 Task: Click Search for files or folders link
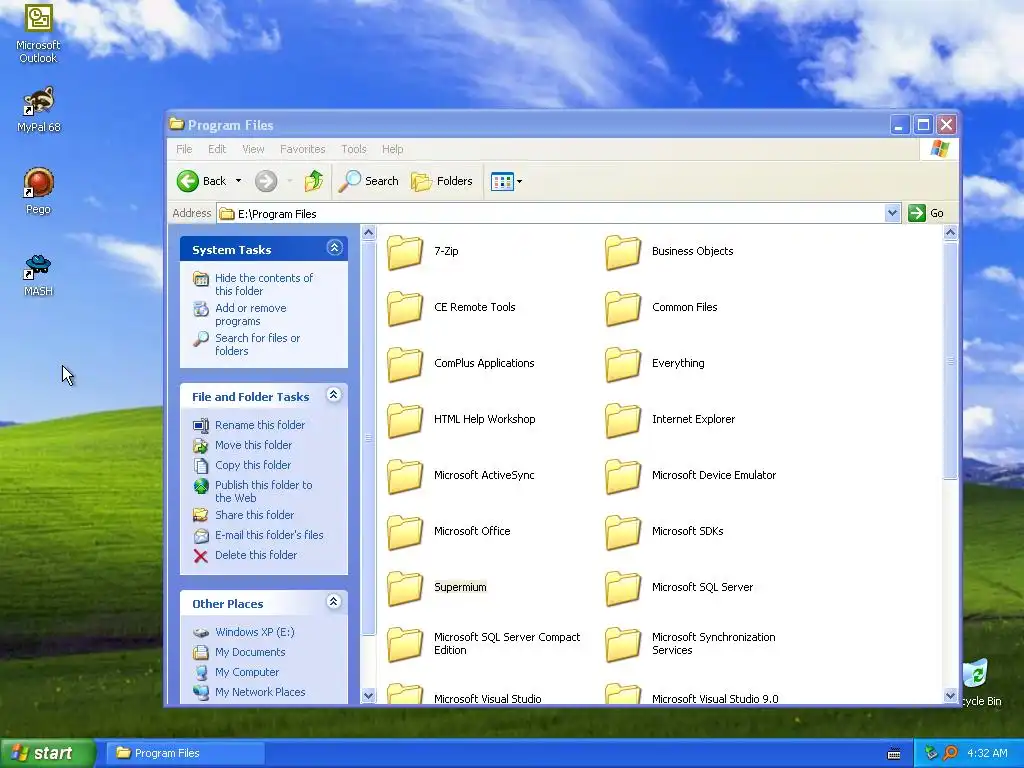pyautogui.click(x=257, y=344)
